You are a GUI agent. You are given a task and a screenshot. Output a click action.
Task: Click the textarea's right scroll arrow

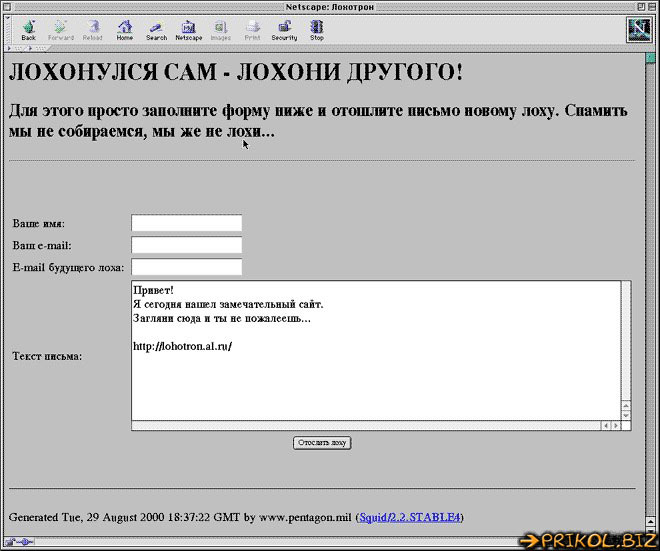pos(615,426)
